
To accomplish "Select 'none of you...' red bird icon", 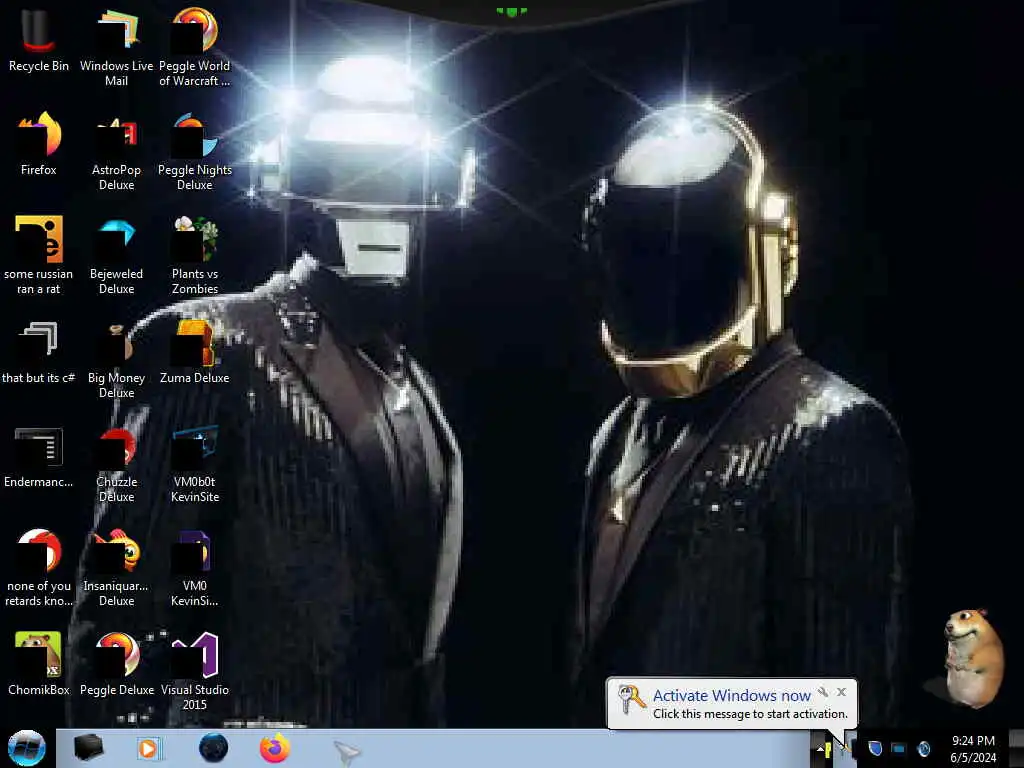I will point(38,567).
